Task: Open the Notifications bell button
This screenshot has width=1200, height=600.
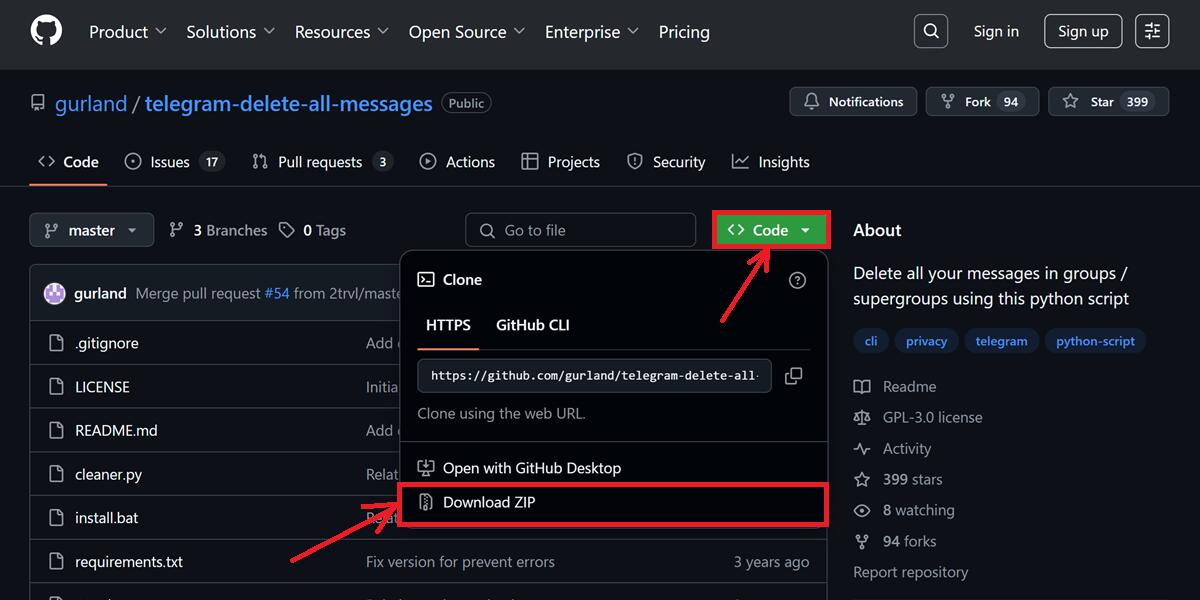Action: 852,102
